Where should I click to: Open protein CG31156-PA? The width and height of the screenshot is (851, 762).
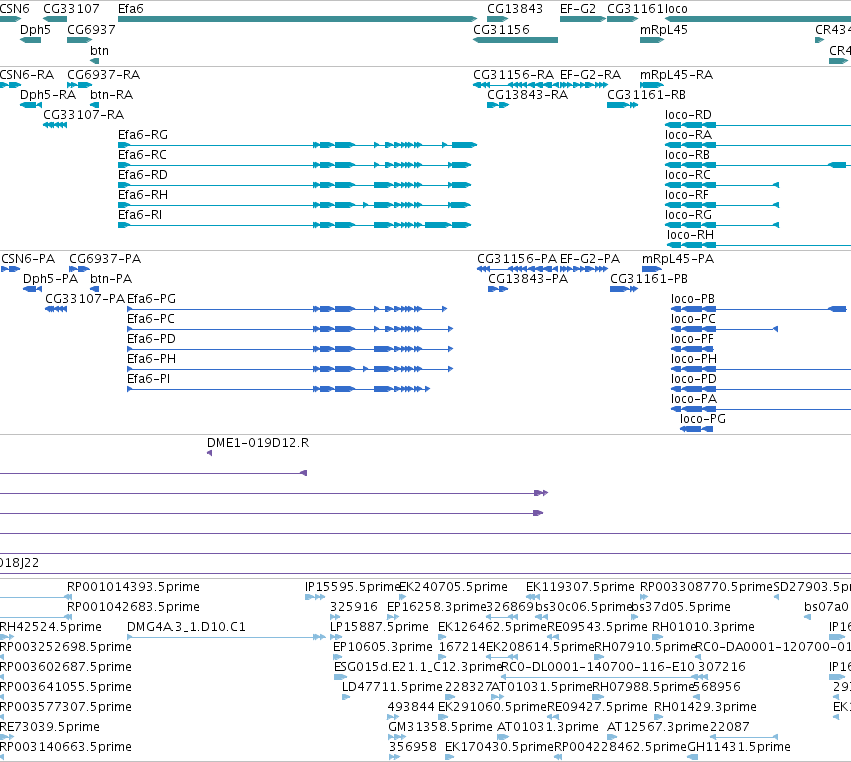click(517, 259)
